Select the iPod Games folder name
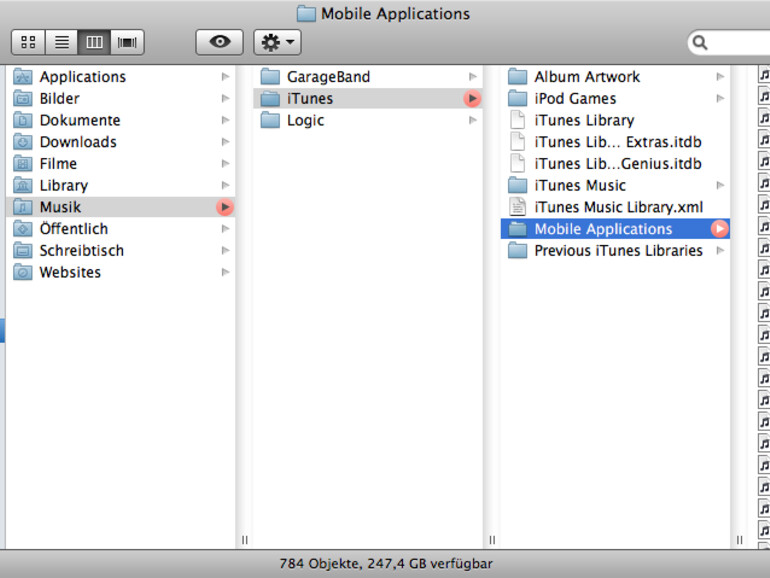Screen dimensions: 770x578 575,98
